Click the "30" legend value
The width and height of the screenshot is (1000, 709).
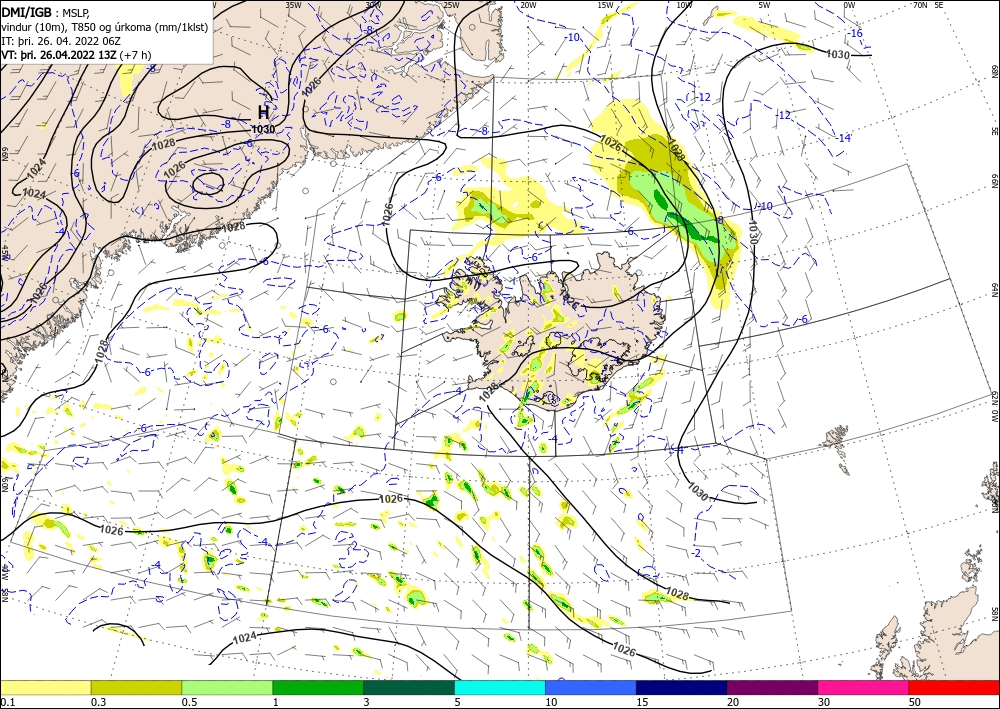[824, 702]
